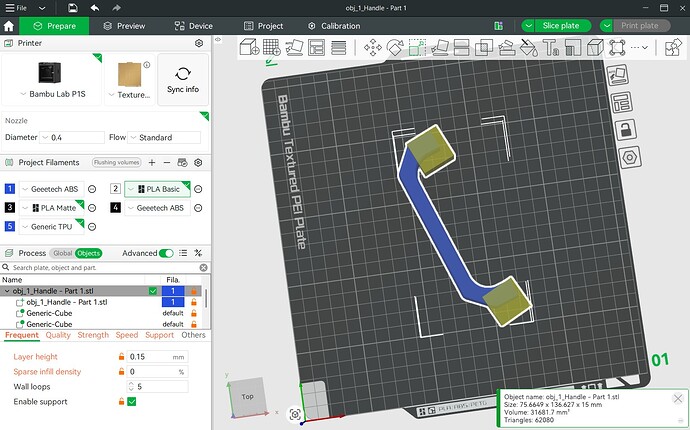The image size is (690, 430).
Task: Open the Calibration tab
Action: click(x=334, y=26)
